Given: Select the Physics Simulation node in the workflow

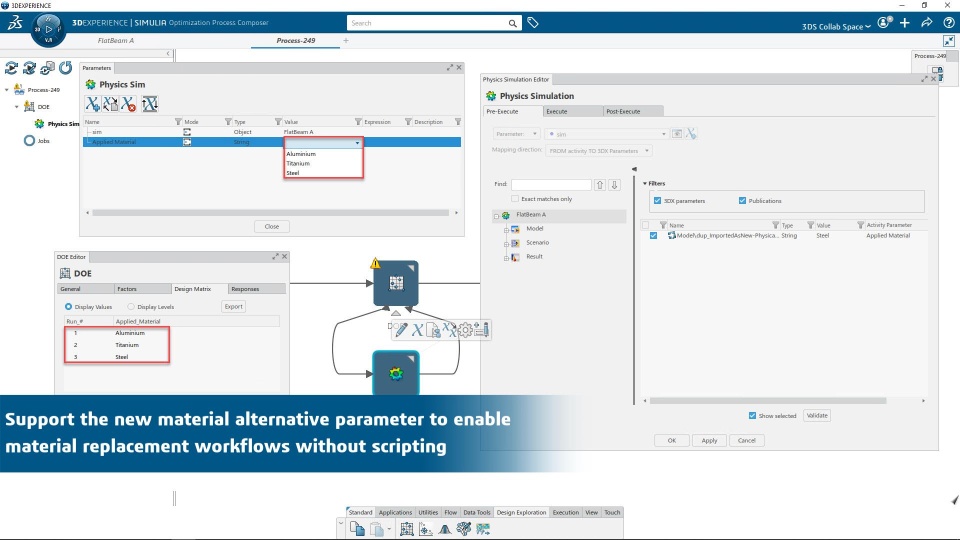Looking at the screenshot, I should click(x=396, y=373).
